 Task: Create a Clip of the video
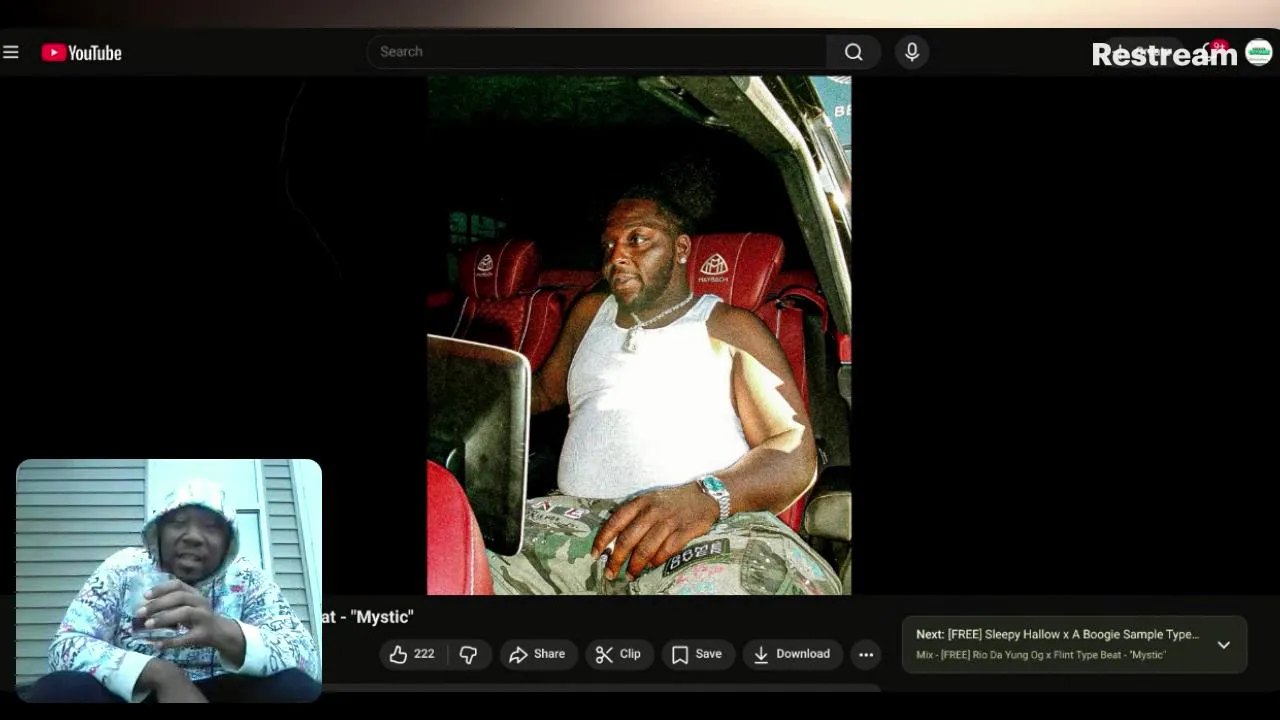[x=618, y=654]
